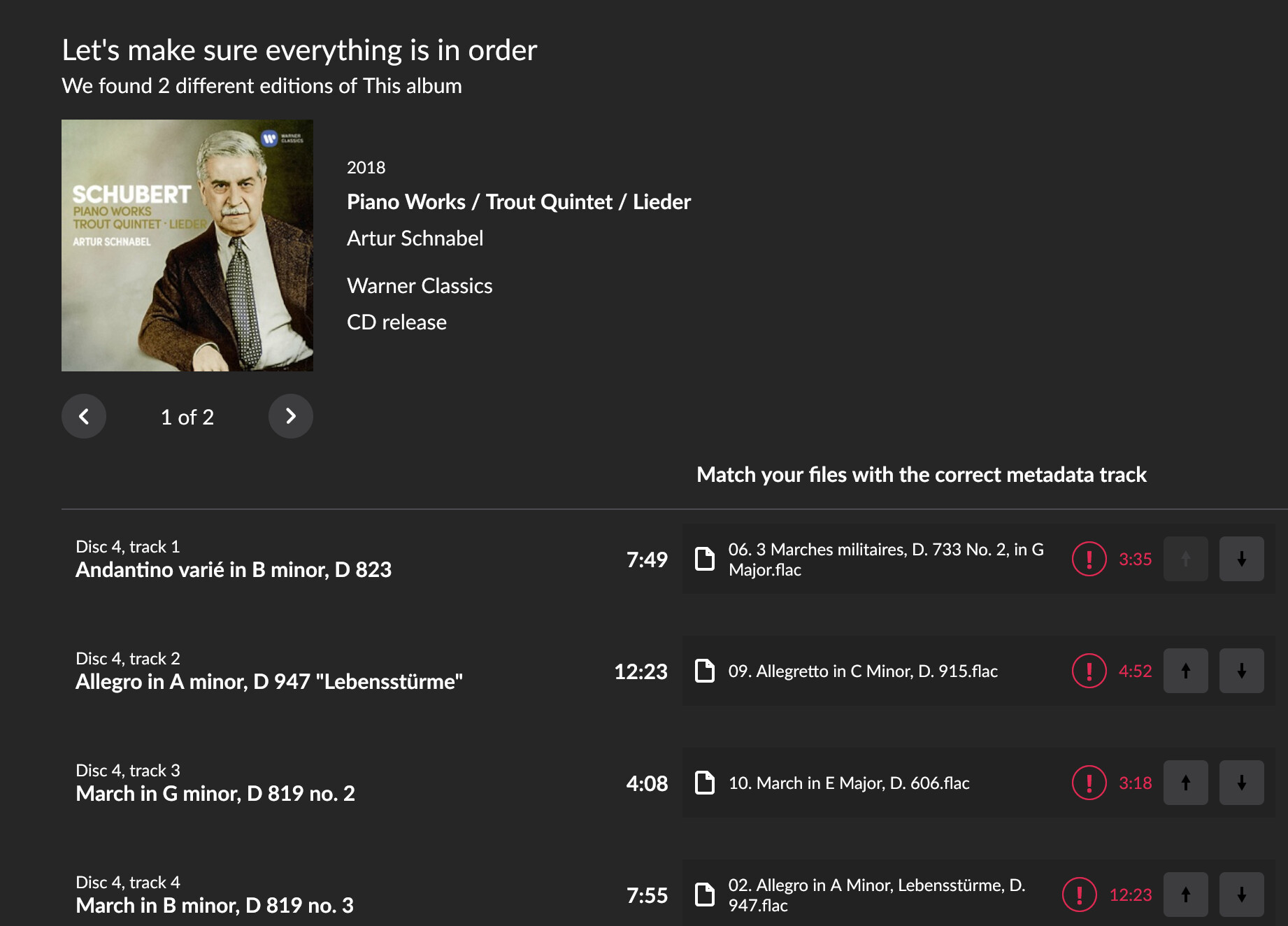The image size is (1288, 926).
Task: Select the Andantino varié in B minor track
Action: click(234, 569)
